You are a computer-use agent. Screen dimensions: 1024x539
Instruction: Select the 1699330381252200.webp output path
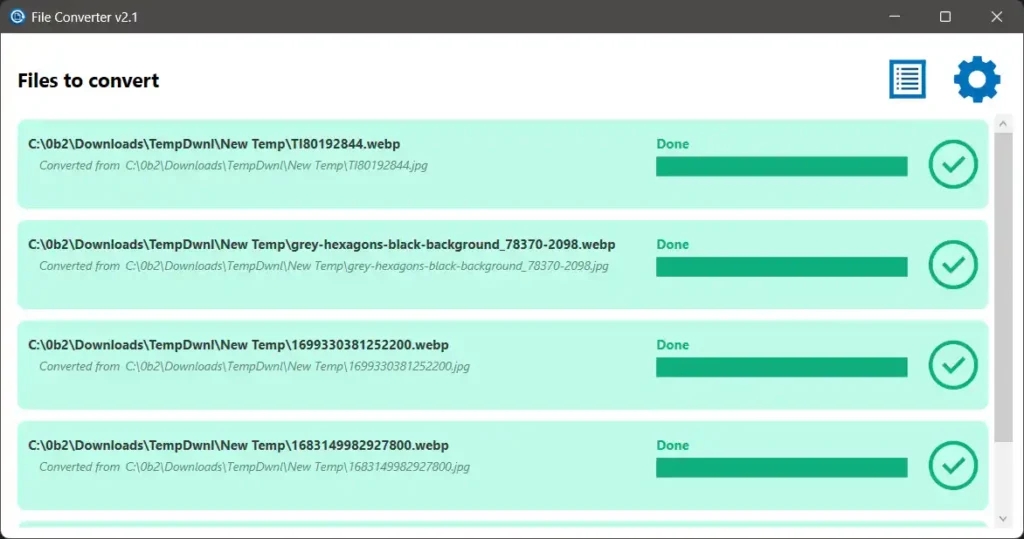238,345
